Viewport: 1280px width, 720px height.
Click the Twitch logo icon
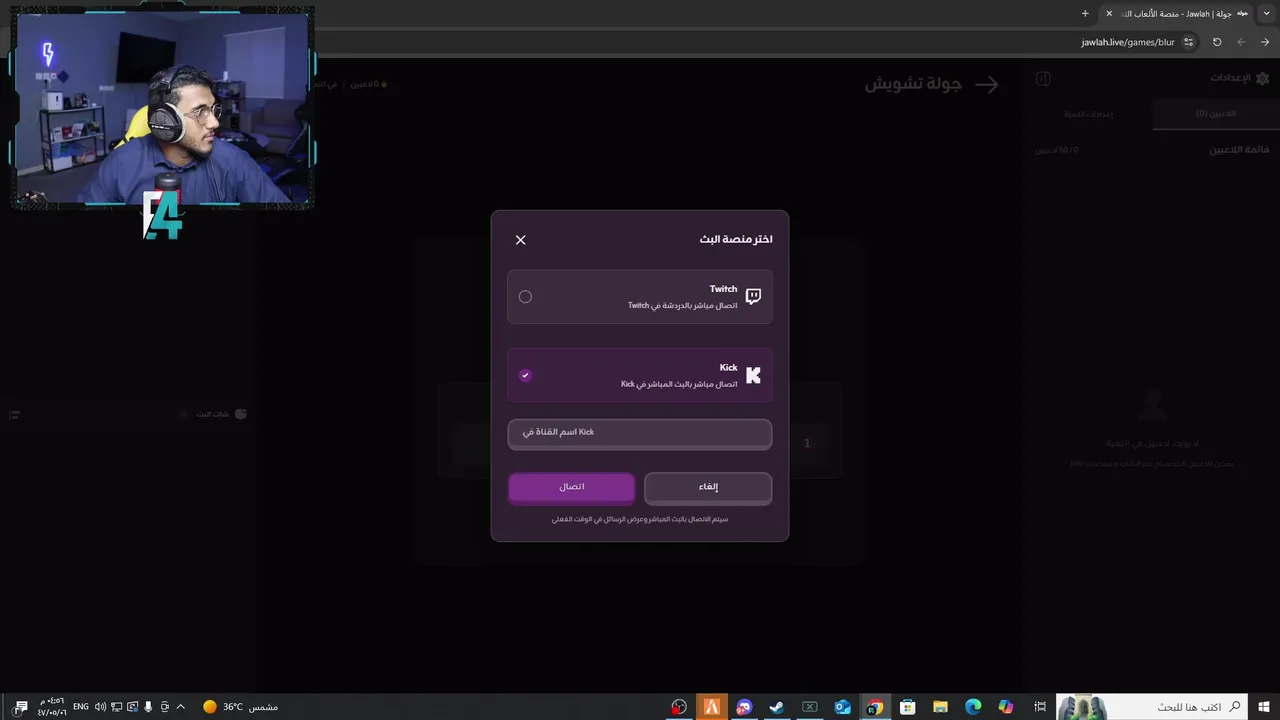753,297
